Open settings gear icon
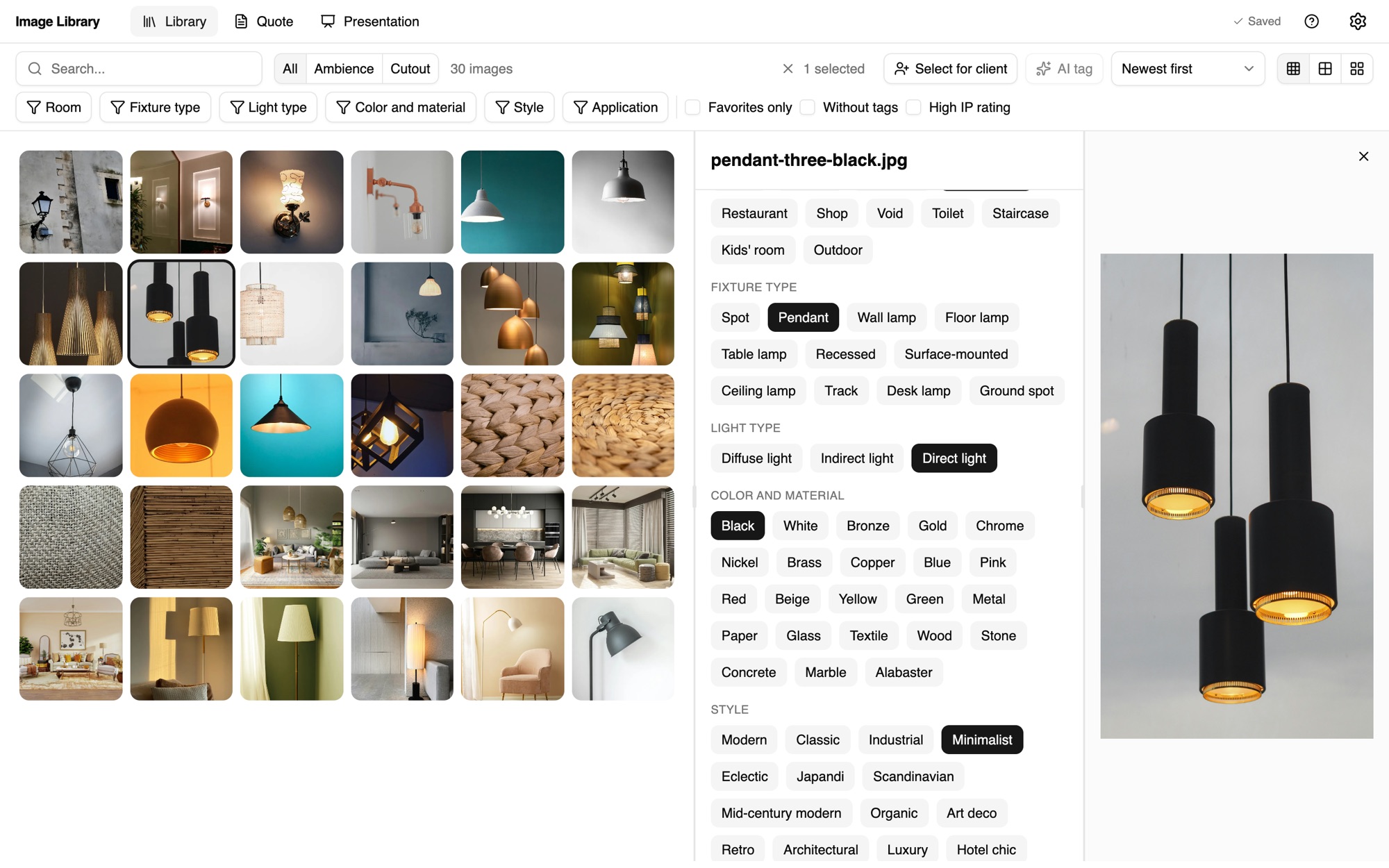 click(1358, 22)
